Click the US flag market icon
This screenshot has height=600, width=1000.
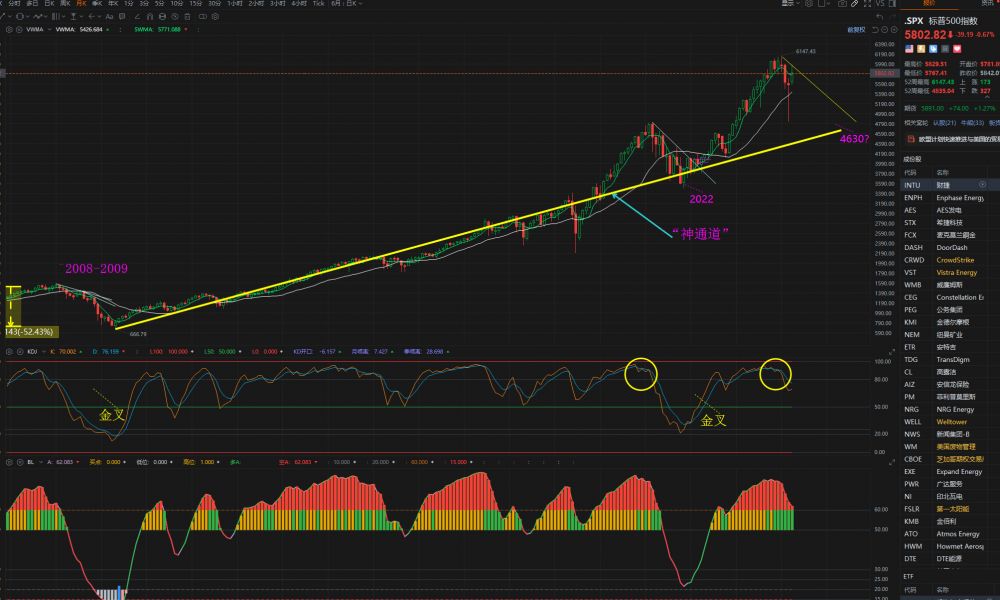click(x=909, y=48)
